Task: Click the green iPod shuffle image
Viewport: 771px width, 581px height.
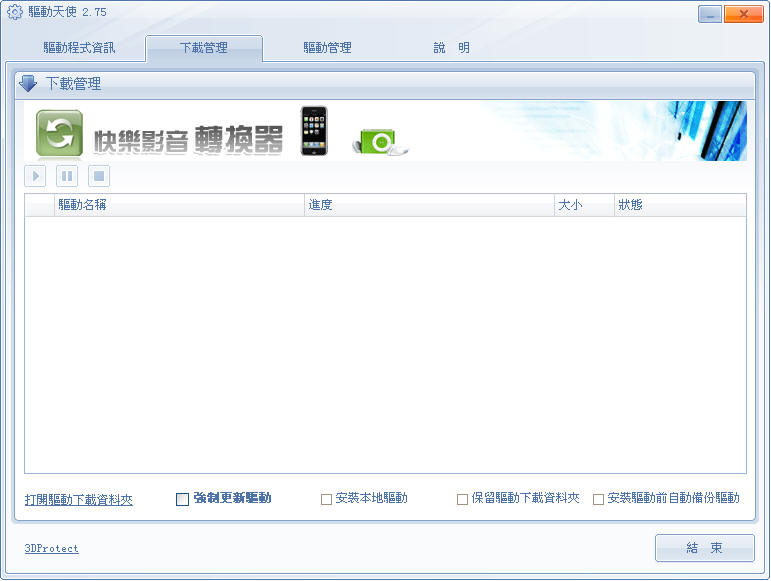Action: click(x=378, y=142)
